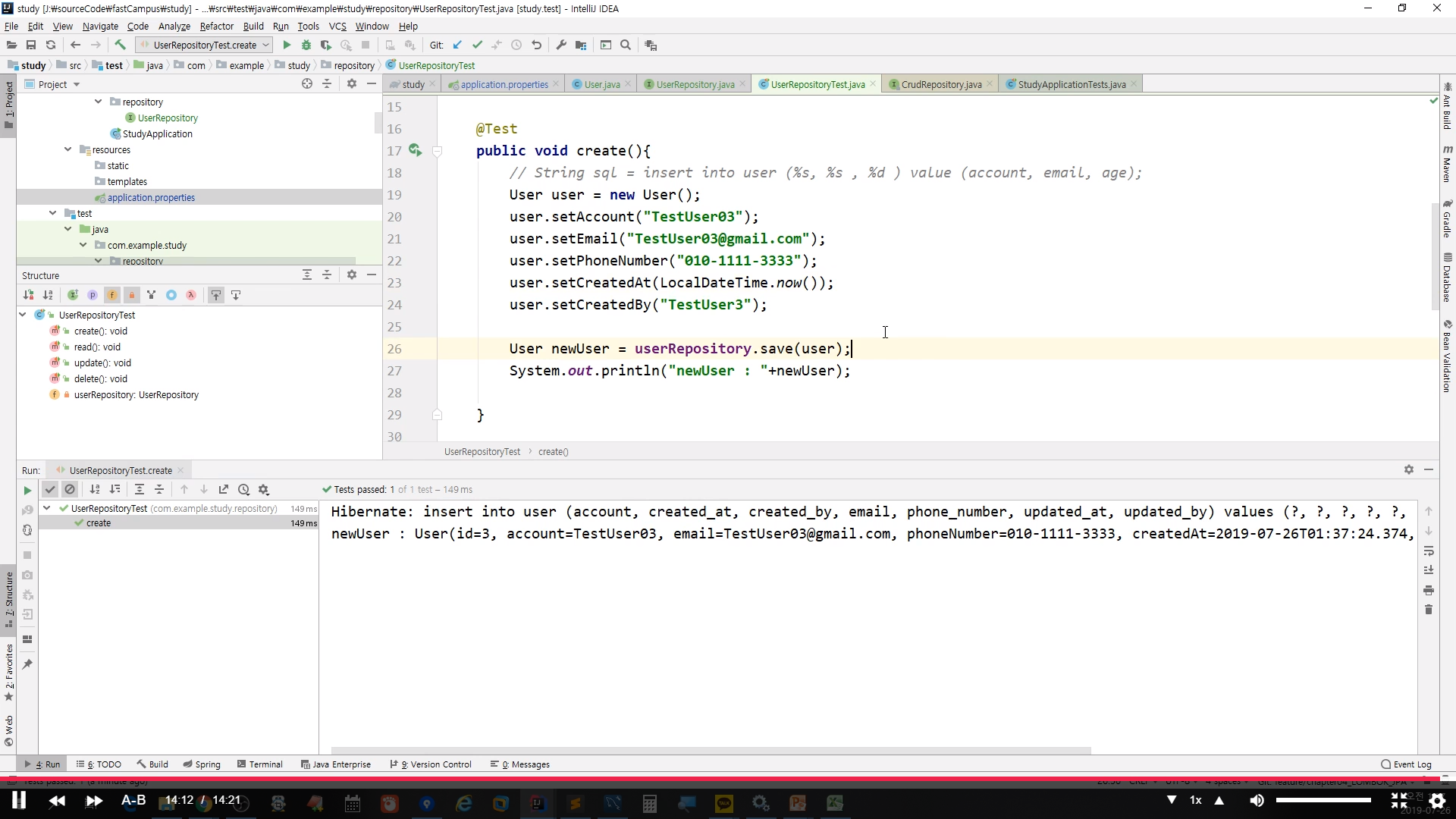Screen dimensions: 1456x819
Task: Open Project Structure icon in toolbar
Action: (581, 45)
